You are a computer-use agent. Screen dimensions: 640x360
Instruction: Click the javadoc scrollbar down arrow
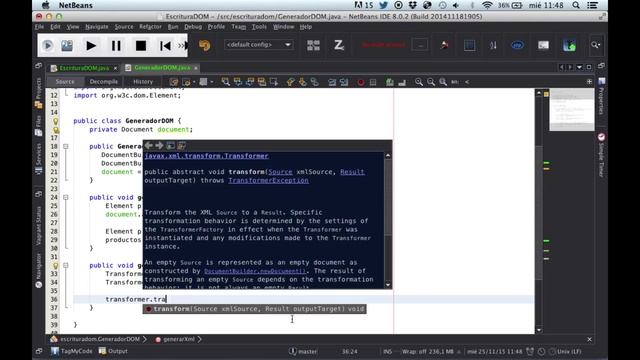point(388,285)
